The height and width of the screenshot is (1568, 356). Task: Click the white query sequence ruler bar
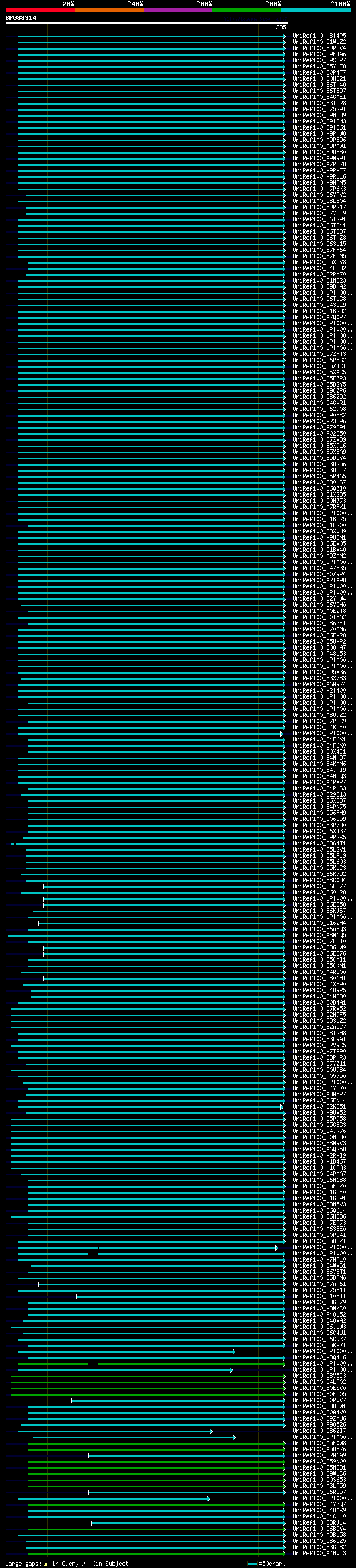point(147,23)
